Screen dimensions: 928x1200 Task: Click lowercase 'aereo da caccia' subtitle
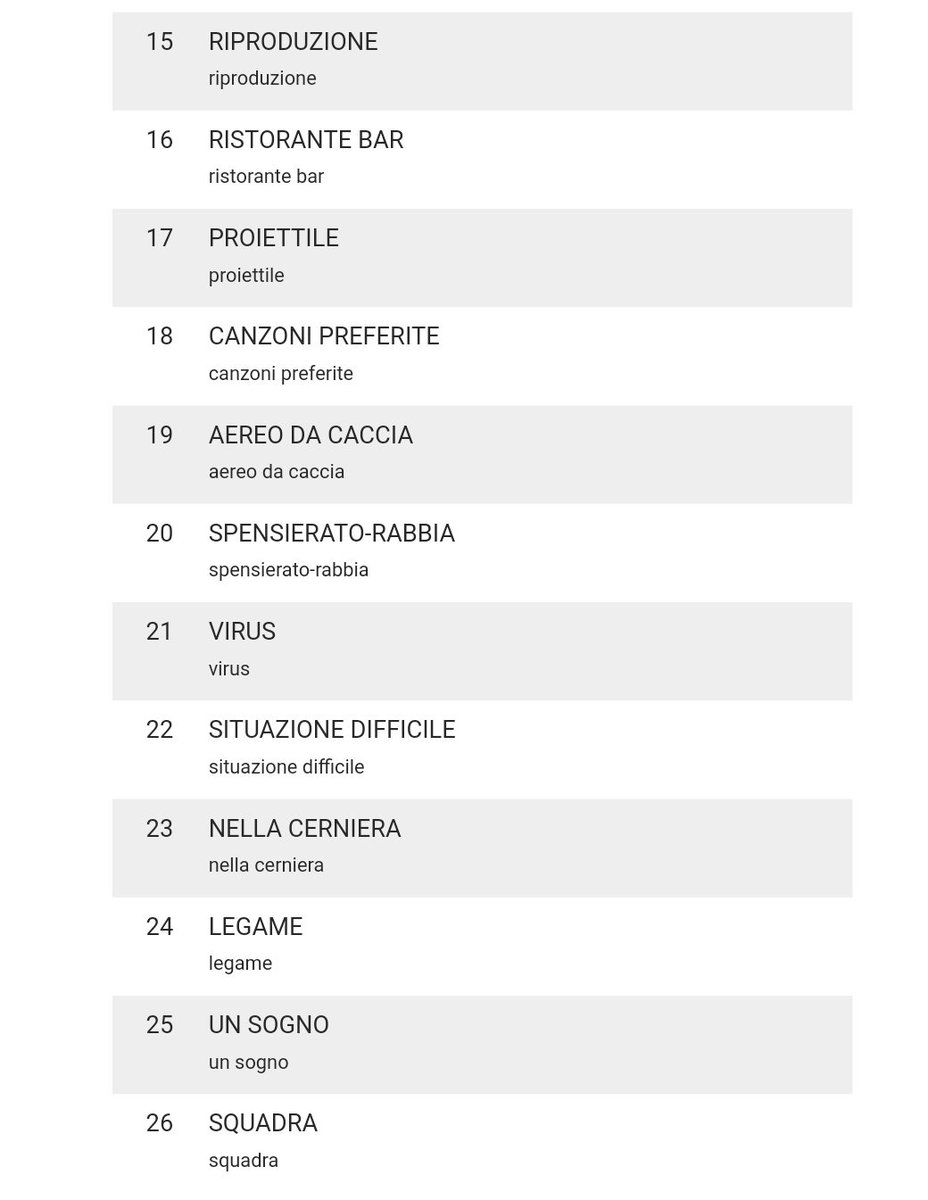[x=277, y=471]
